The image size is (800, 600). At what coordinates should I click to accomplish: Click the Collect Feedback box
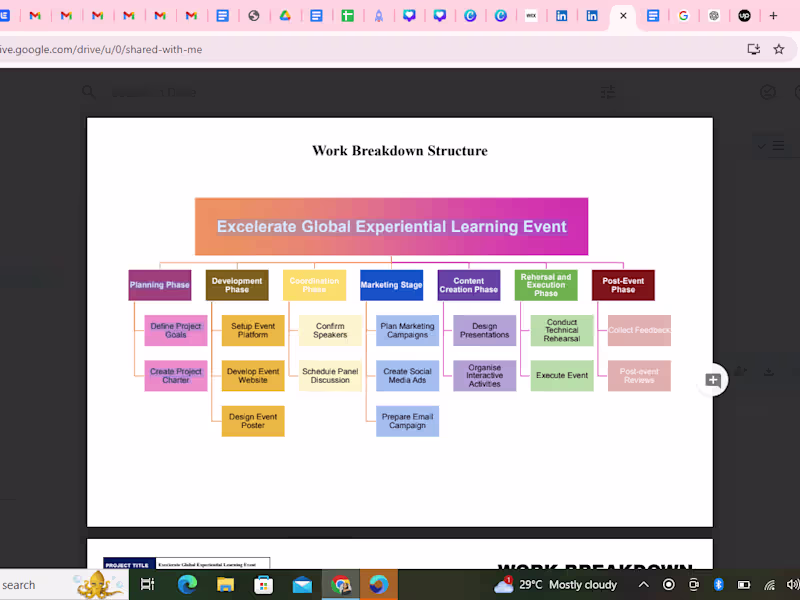(639, 330)
